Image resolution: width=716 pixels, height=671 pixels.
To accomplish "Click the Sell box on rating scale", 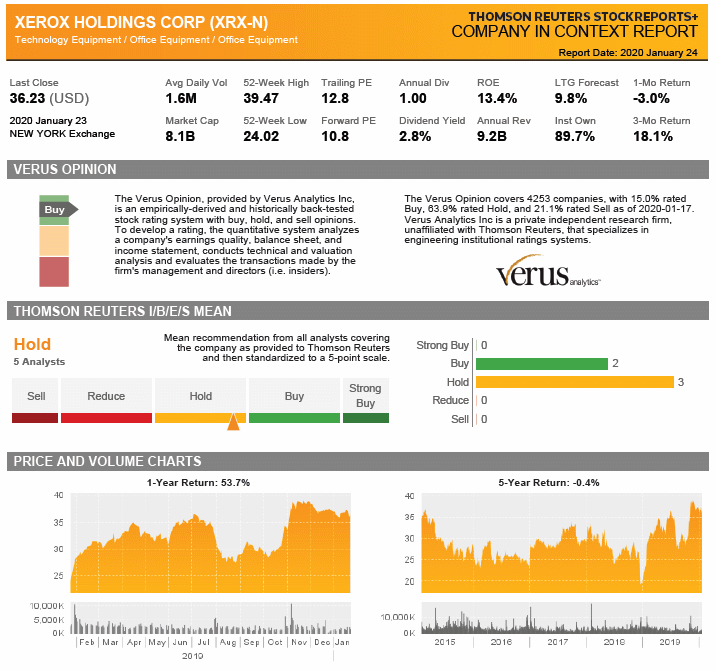I will coord(35,396).
